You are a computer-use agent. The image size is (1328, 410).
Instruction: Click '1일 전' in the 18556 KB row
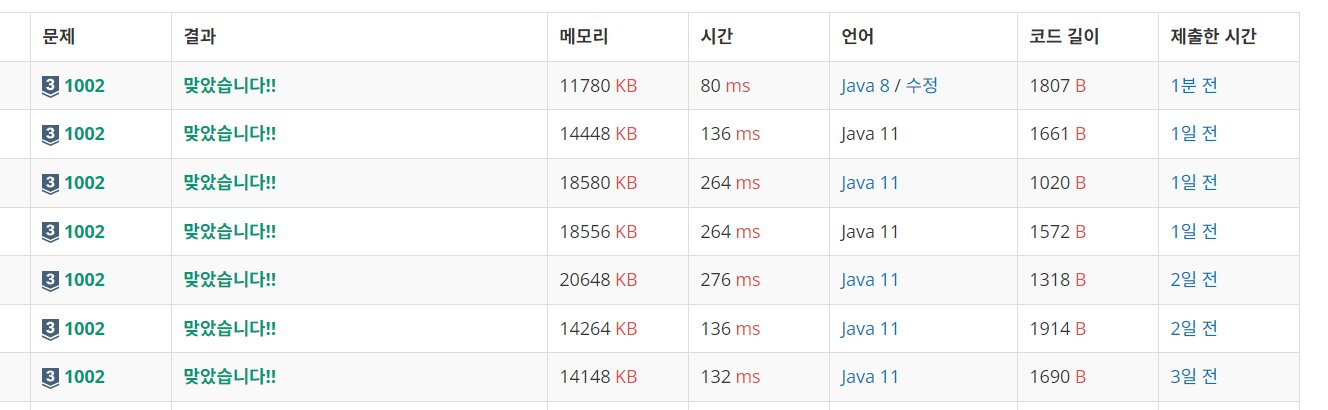pos(1194,232)
